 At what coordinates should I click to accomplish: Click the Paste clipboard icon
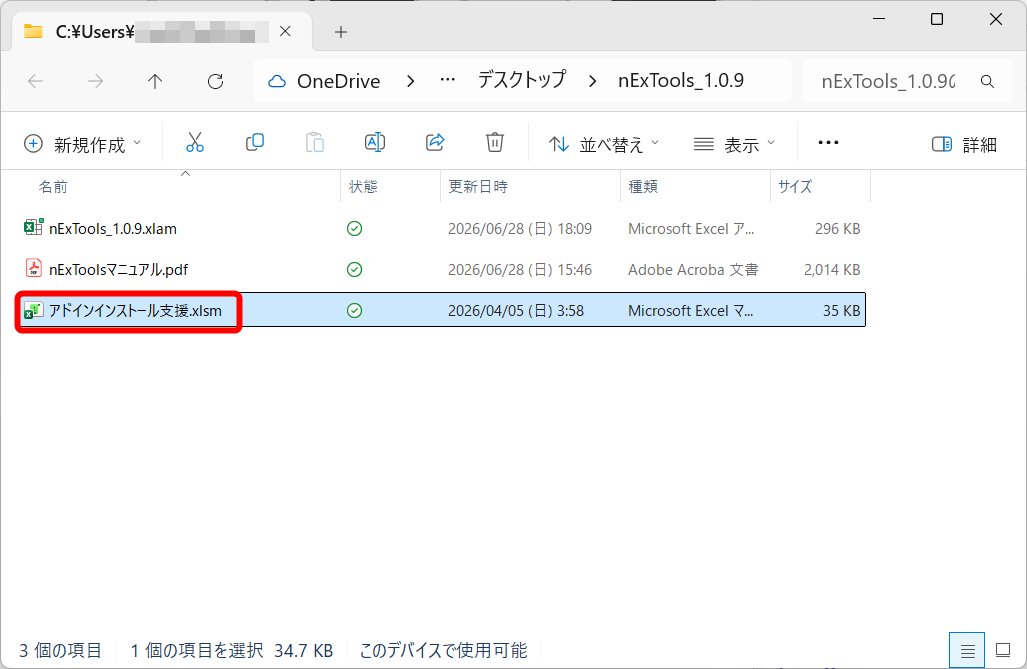[x=315, y=142]
